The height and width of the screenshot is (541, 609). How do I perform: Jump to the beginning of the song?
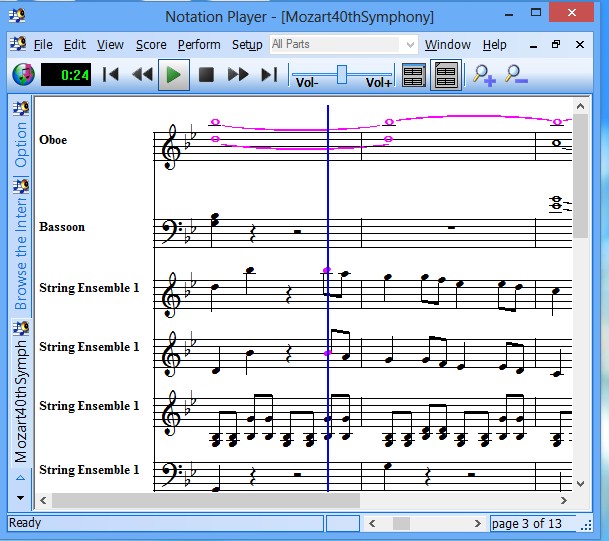[x=112, y=74]
